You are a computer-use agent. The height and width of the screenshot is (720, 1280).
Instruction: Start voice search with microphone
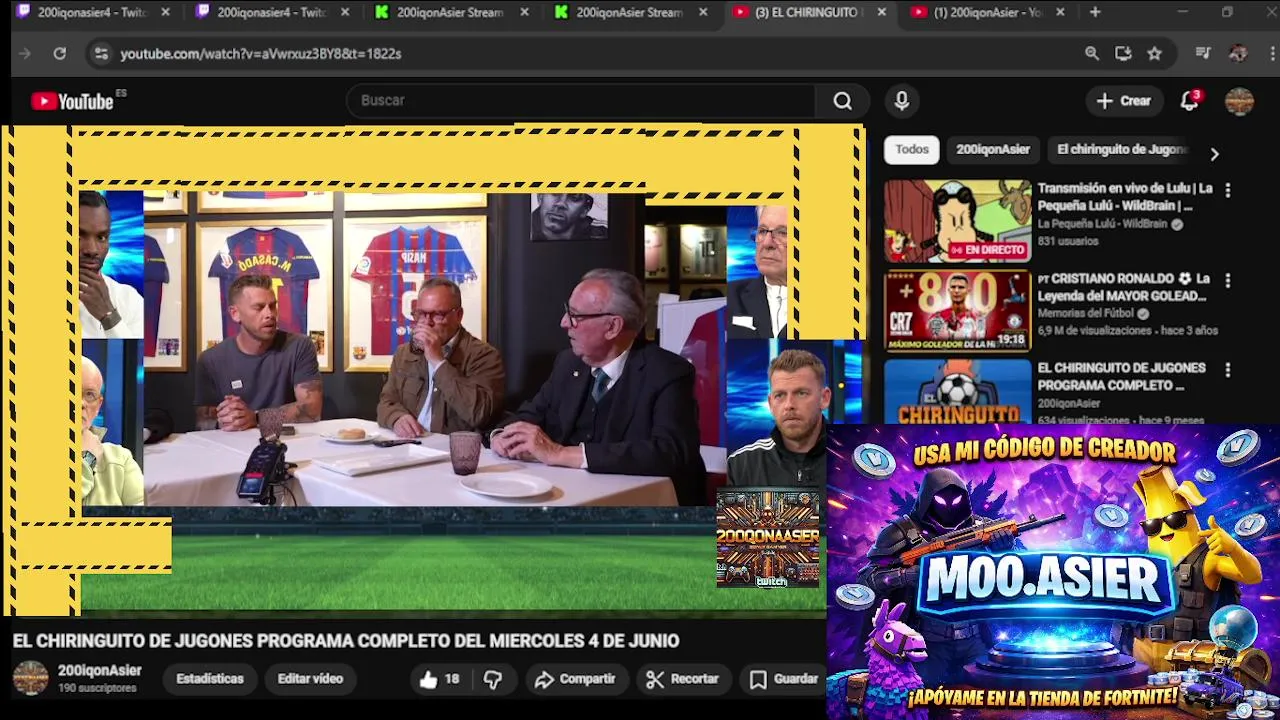point(902,101)
